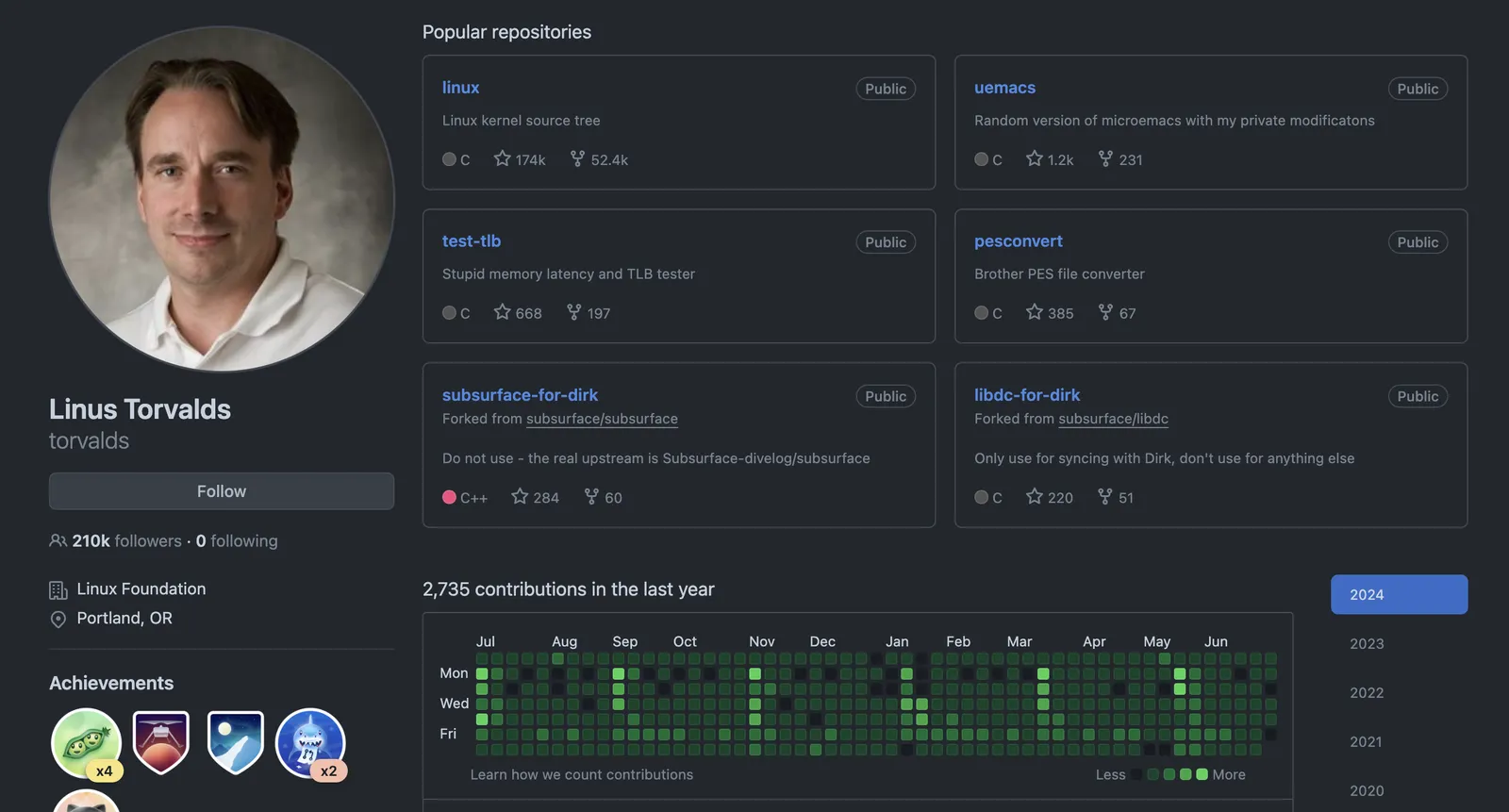Click subsurface-for-dirk fork icon with 60
Viewport: 1509px width, 812px height.
pyautogui.click(x=591, y=496)
